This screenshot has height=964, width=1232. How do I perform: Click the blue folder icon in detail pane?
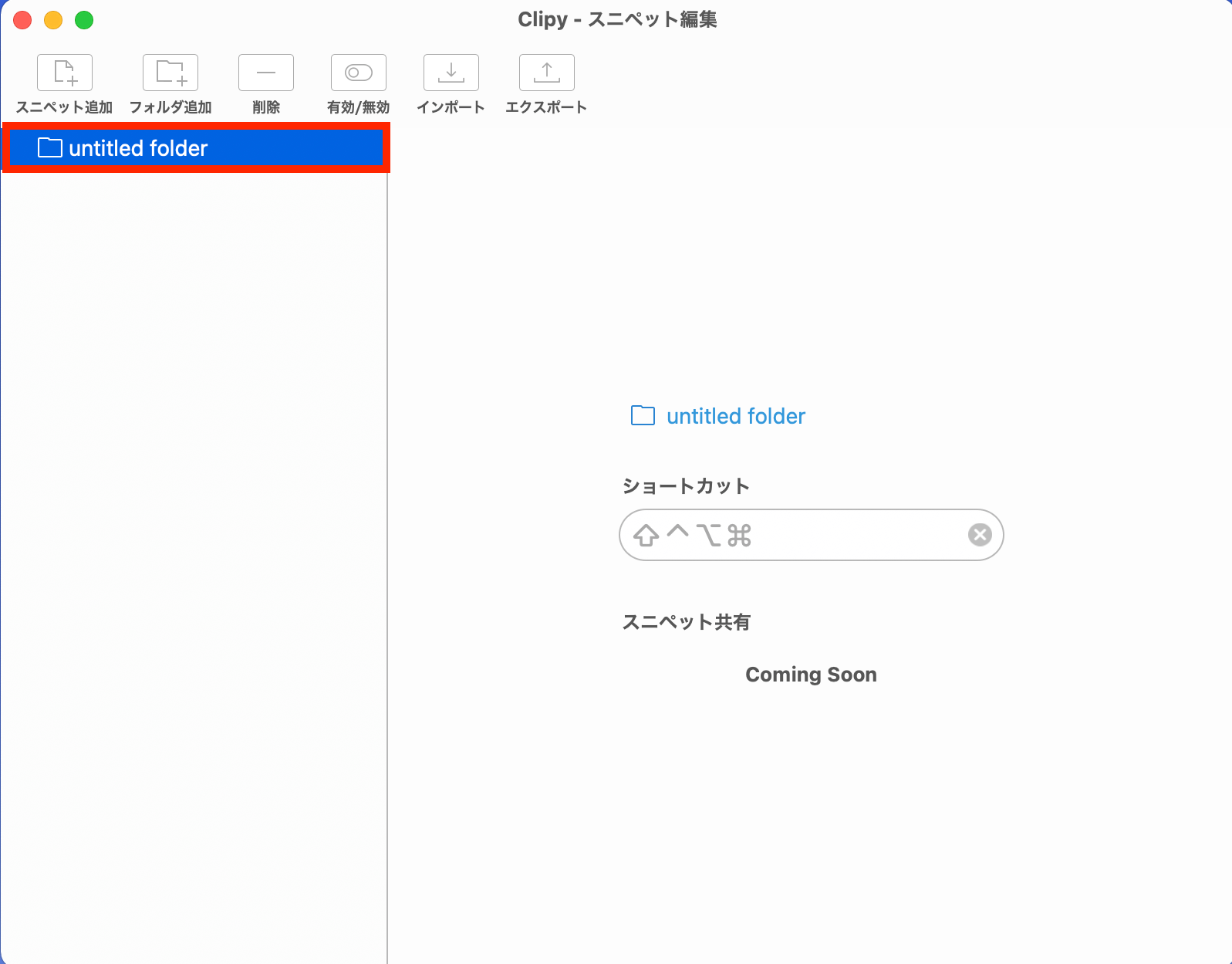pos(643,416)
